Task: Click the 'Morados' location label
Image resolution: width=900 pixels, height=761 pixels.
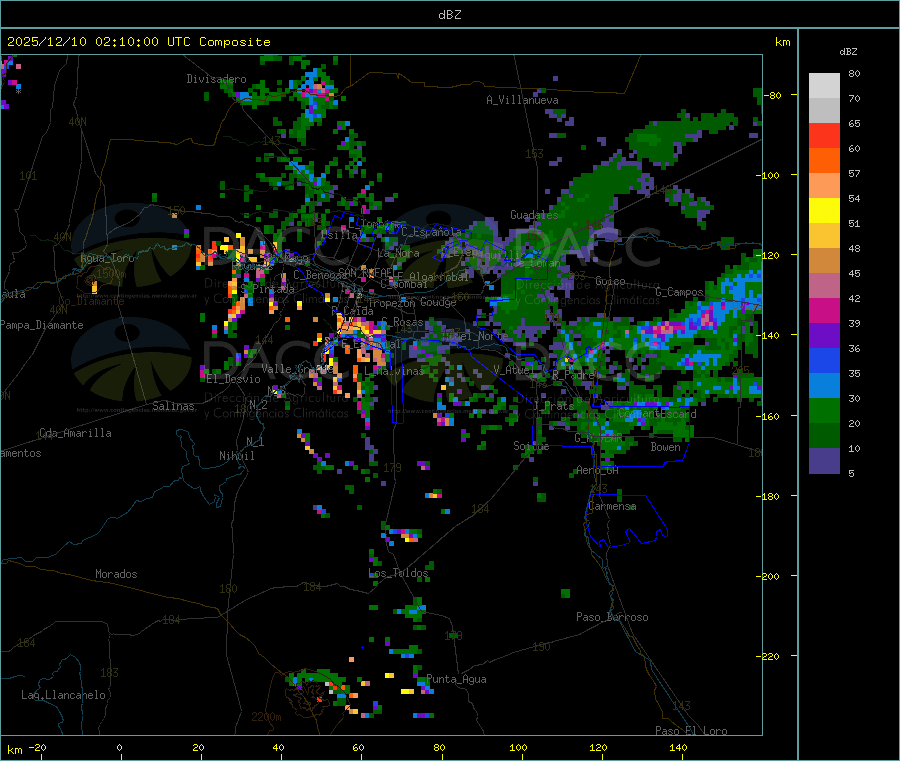Action: tap(117, 574)
